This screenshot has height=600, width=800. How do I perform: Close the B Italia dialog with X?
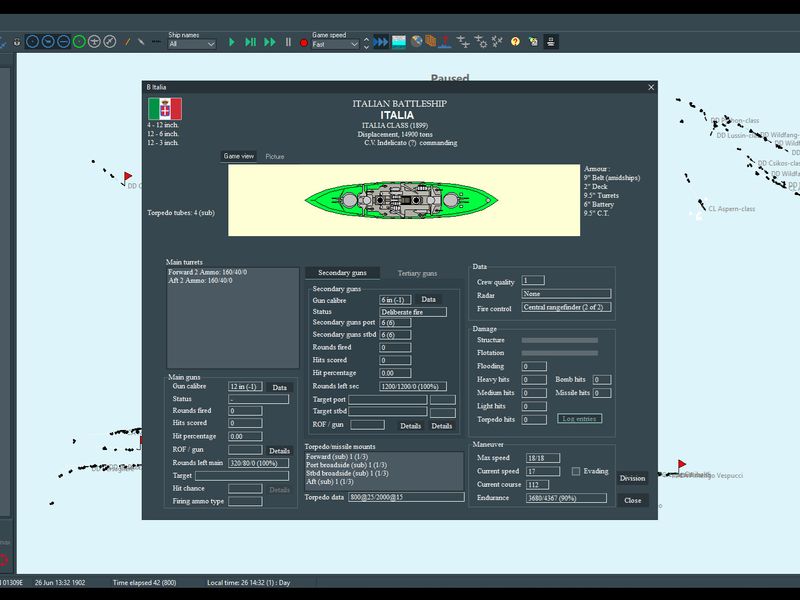(651, 87)
